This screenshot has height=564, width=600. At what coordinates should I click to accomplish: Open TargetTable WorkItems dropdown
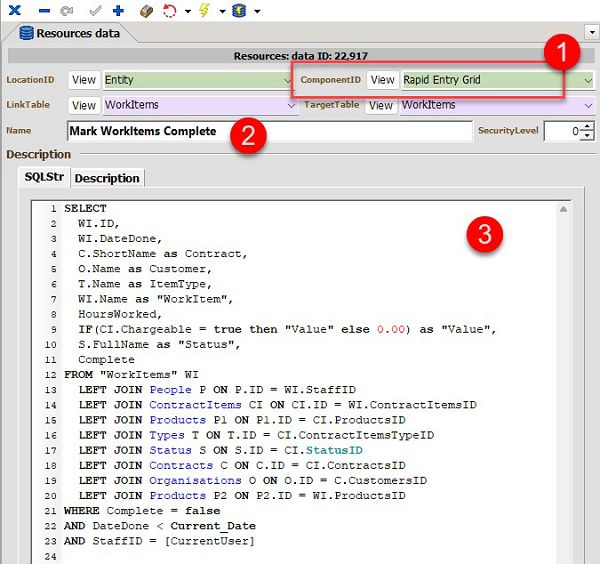tap(588, 105)
